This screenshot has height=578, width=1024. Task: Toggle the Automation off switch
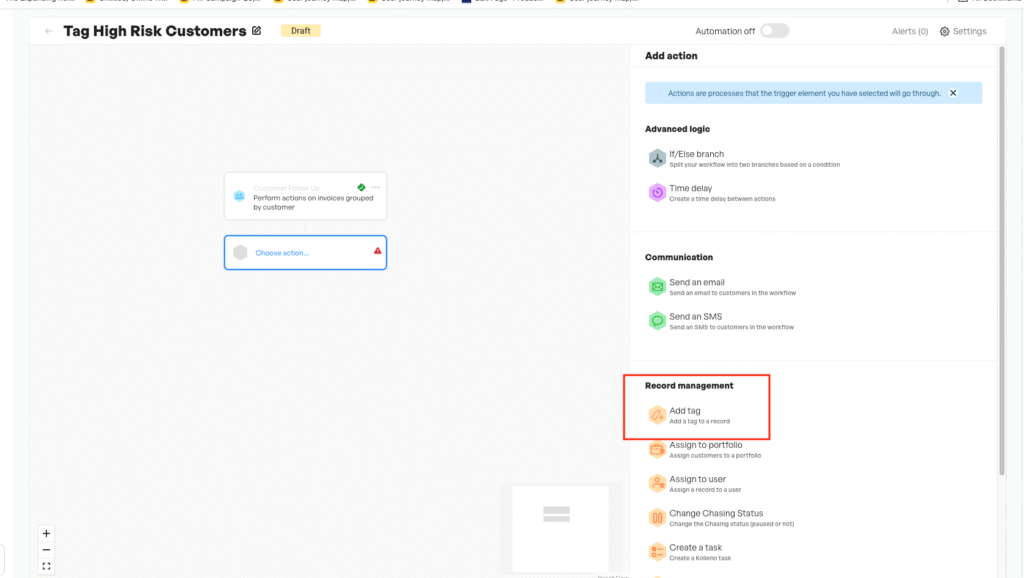click(x=774, y=31)
